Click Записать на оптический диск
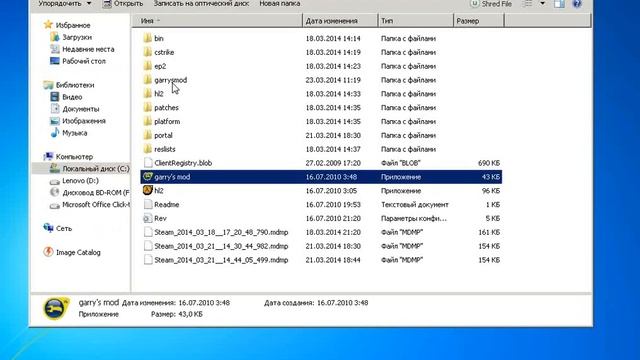640x360 pixels. 201,4
